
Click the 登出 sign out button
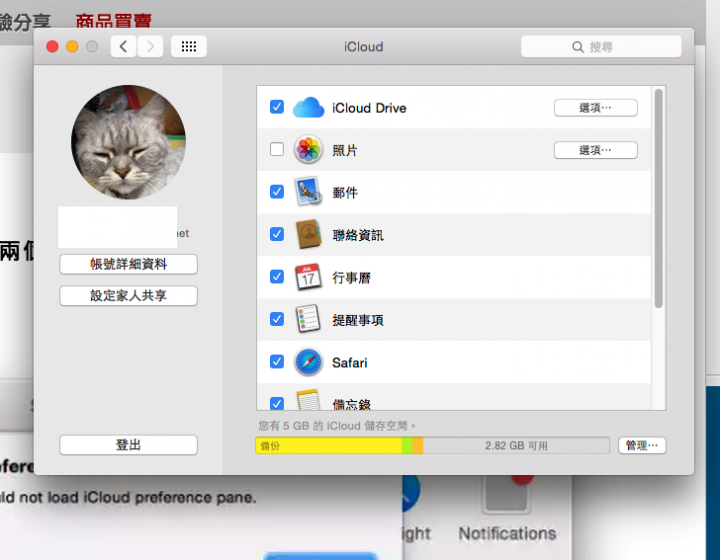(x=129, y=445)
